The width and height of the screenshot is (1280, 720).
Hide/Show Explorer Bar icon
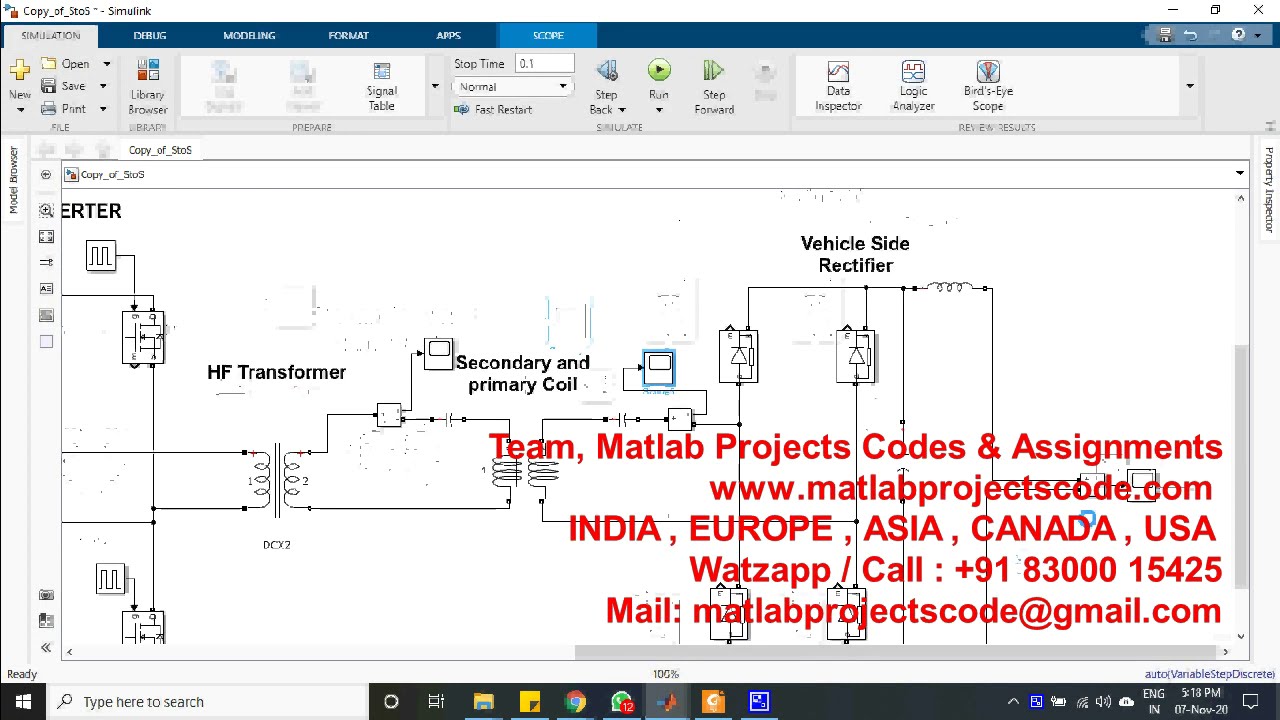click(46, 175)
